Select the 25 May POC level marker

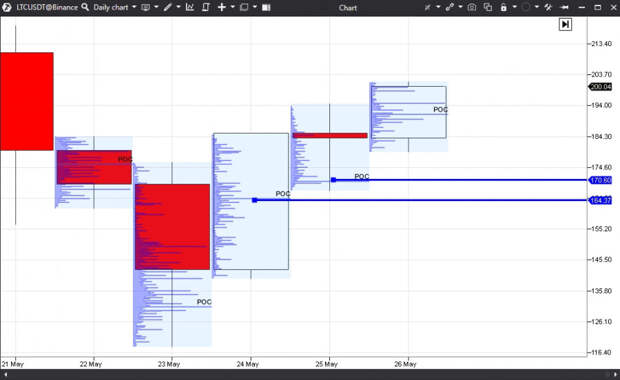point(334,180)
